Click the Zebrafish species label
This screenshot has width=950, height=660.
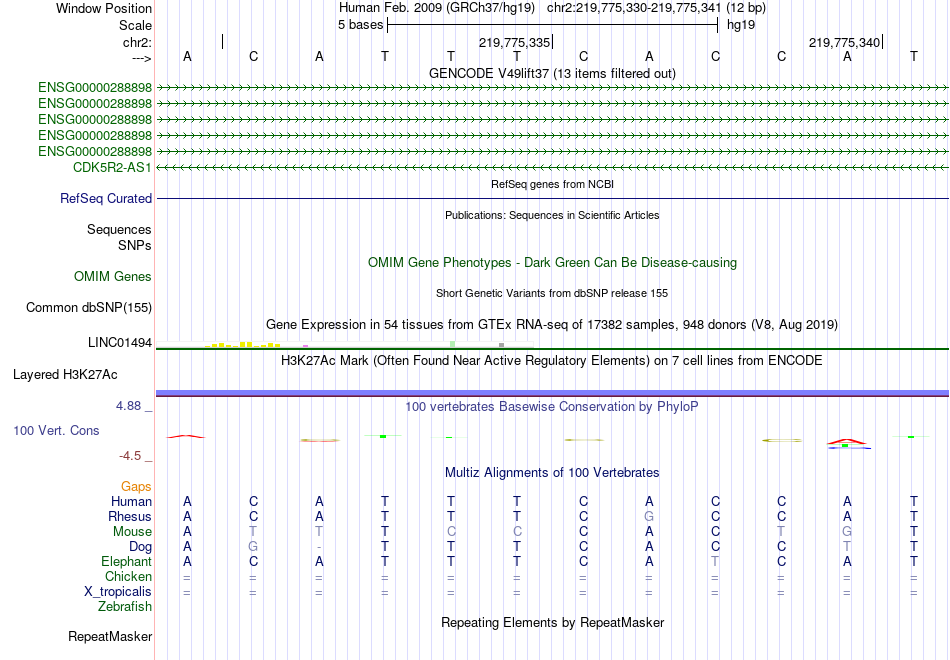[125, 607]
